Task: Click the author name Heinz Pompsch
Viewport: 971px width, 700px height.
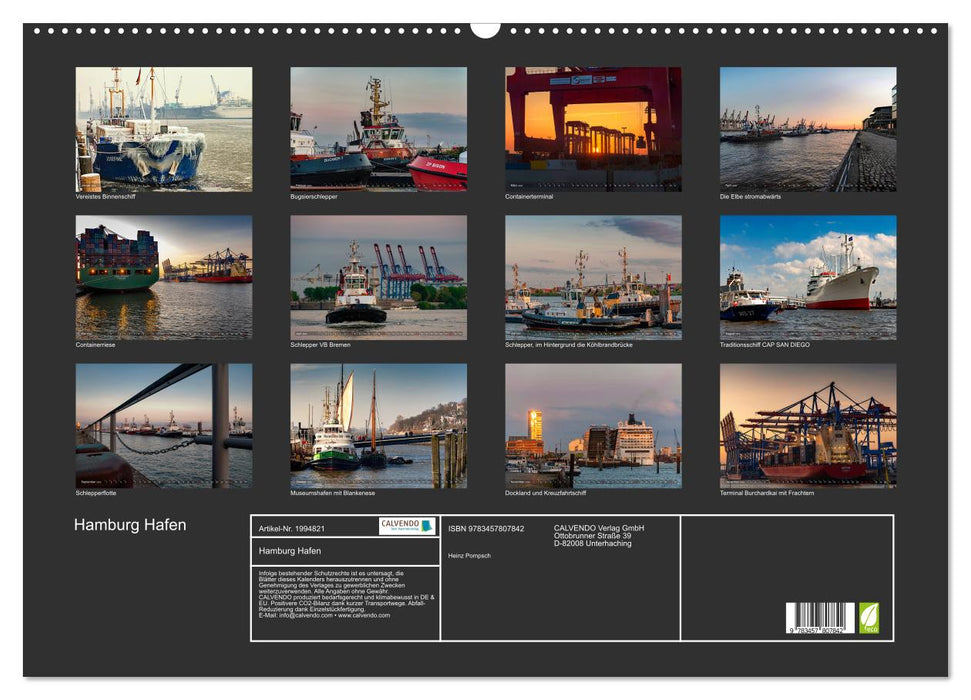Action: [470, 556]
